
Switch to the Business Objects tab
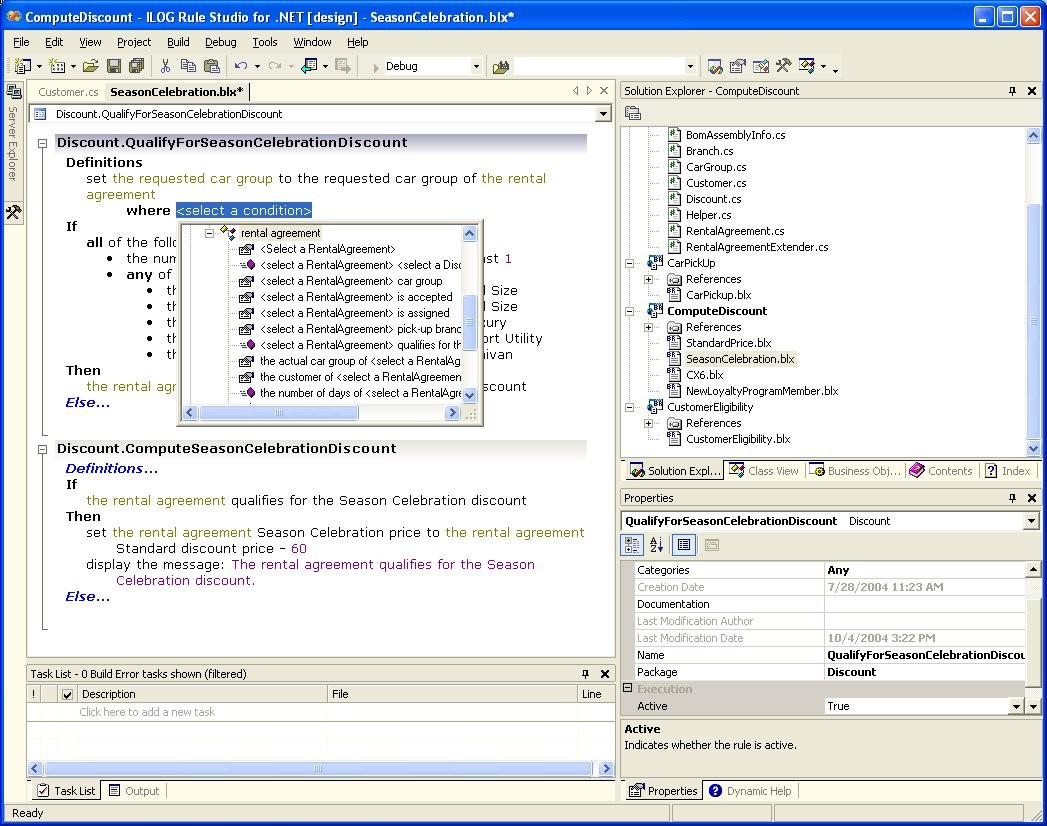tap(855, 471)
